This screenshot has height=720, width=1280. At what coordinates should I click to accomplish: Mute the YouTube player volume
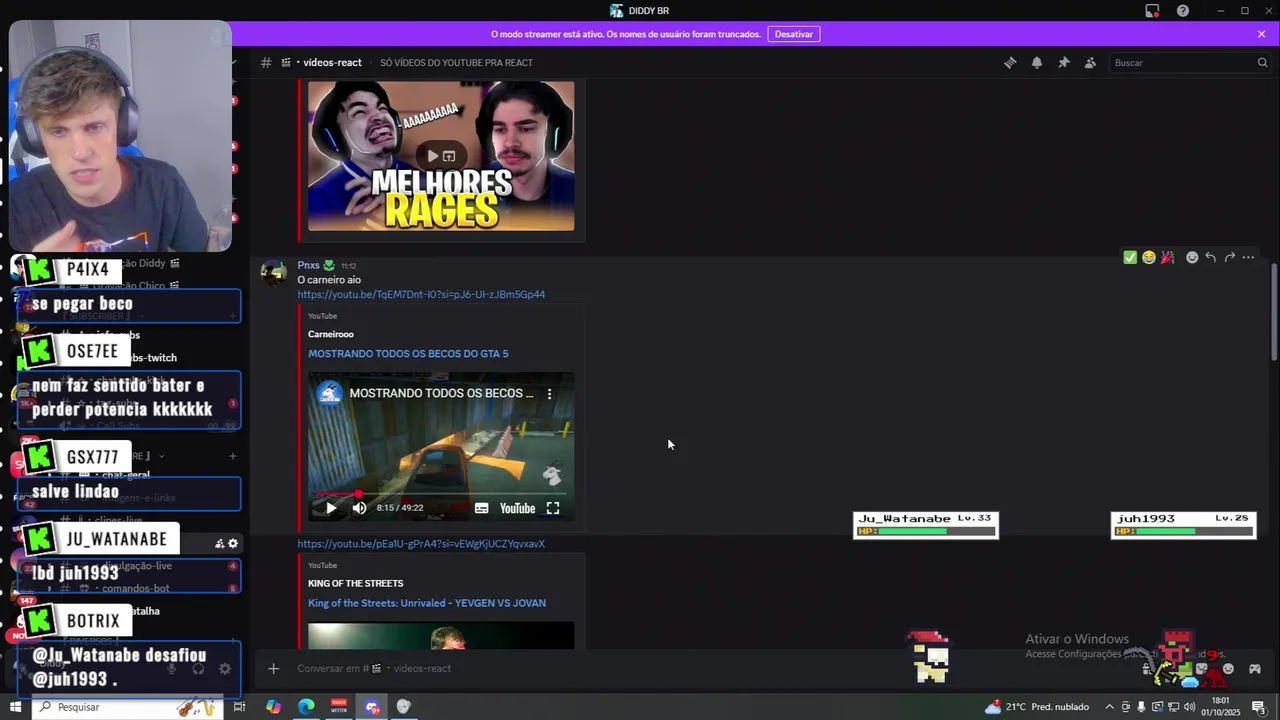click(x=359, y=508)
